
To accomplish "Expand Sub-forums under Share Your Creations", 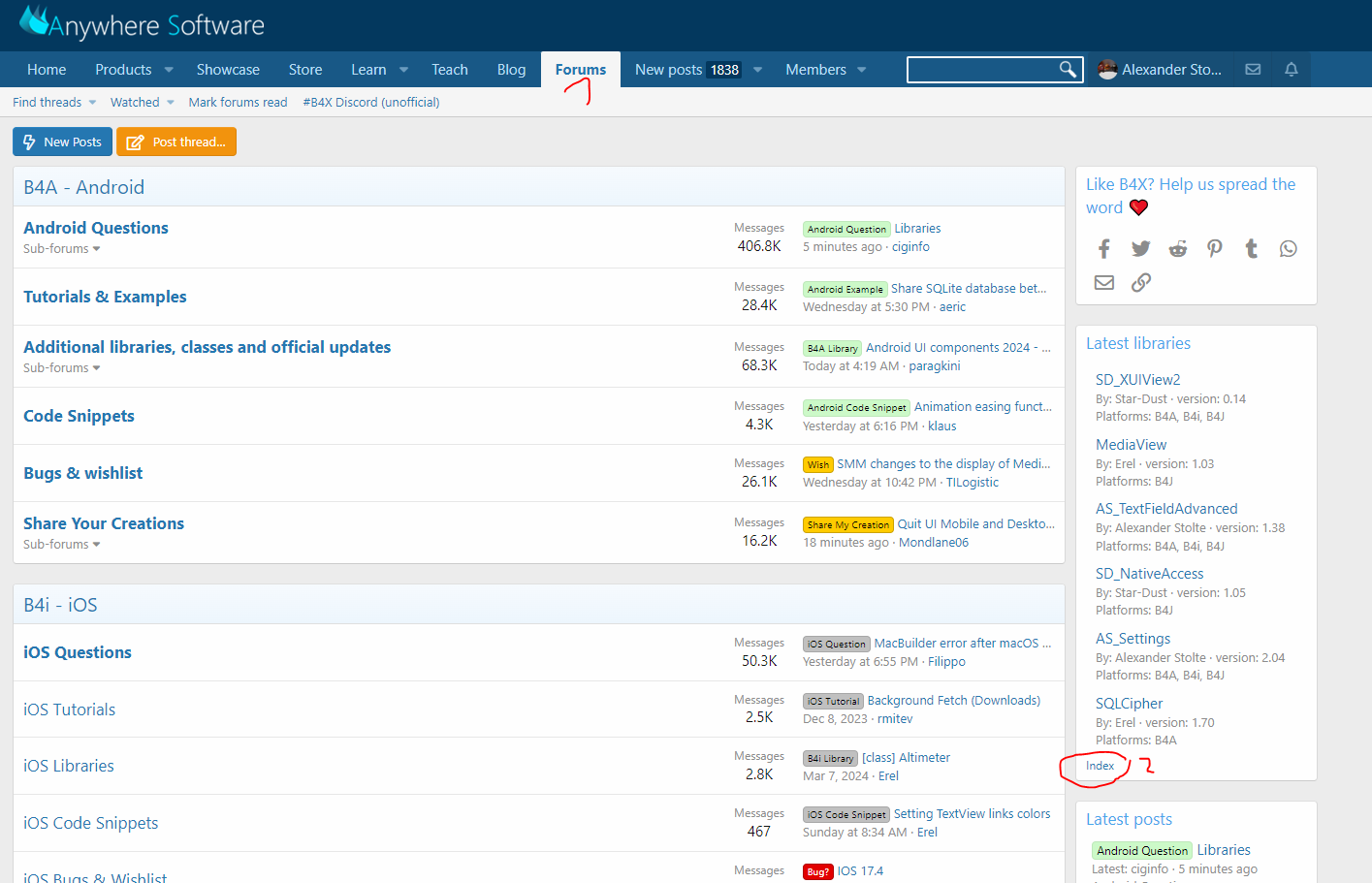I will [62, 545].
